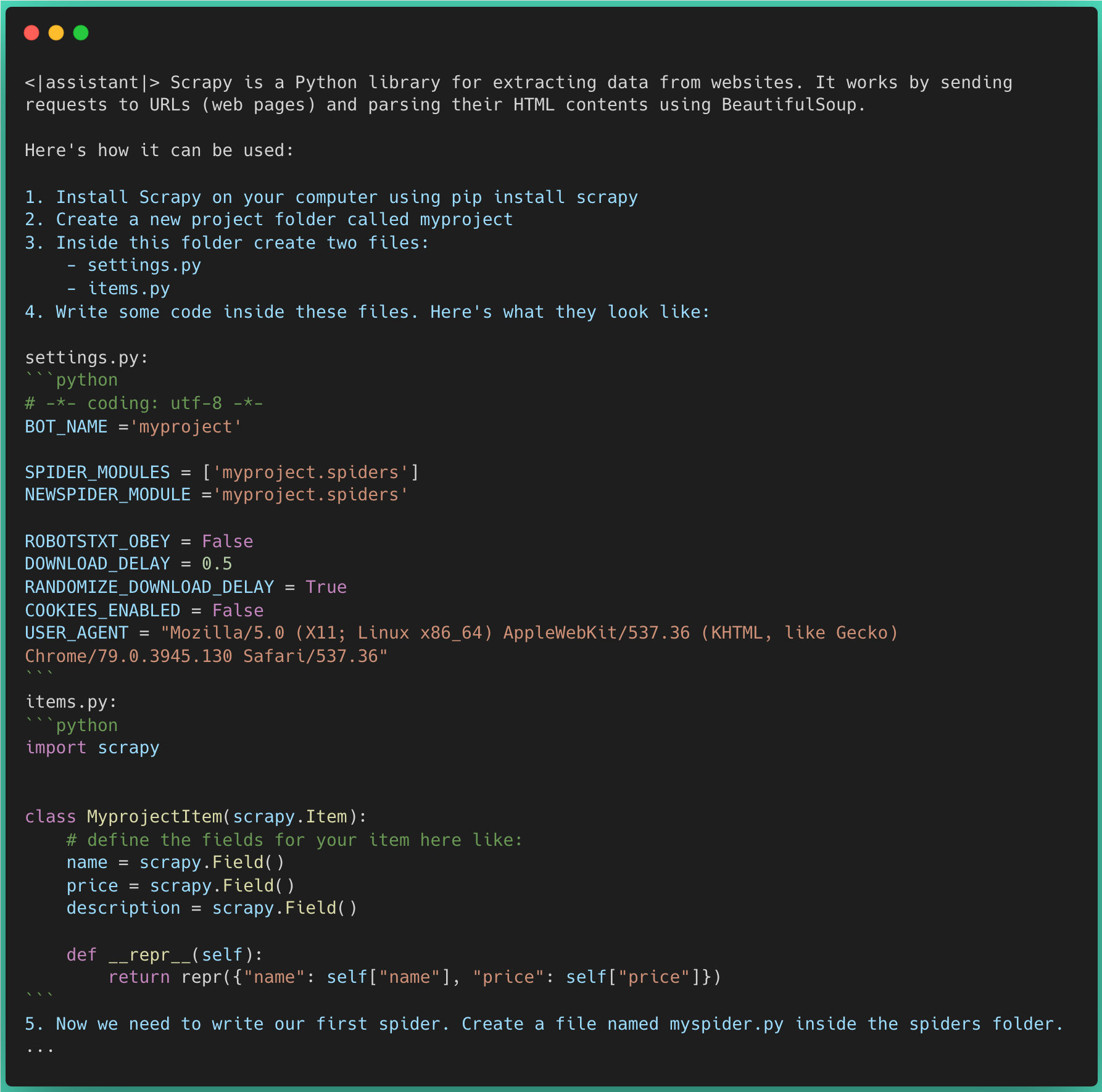The width and height of the screenshot is (1102, 1092).
Task: Click the yellow minimize window dot
Action: 56,33
